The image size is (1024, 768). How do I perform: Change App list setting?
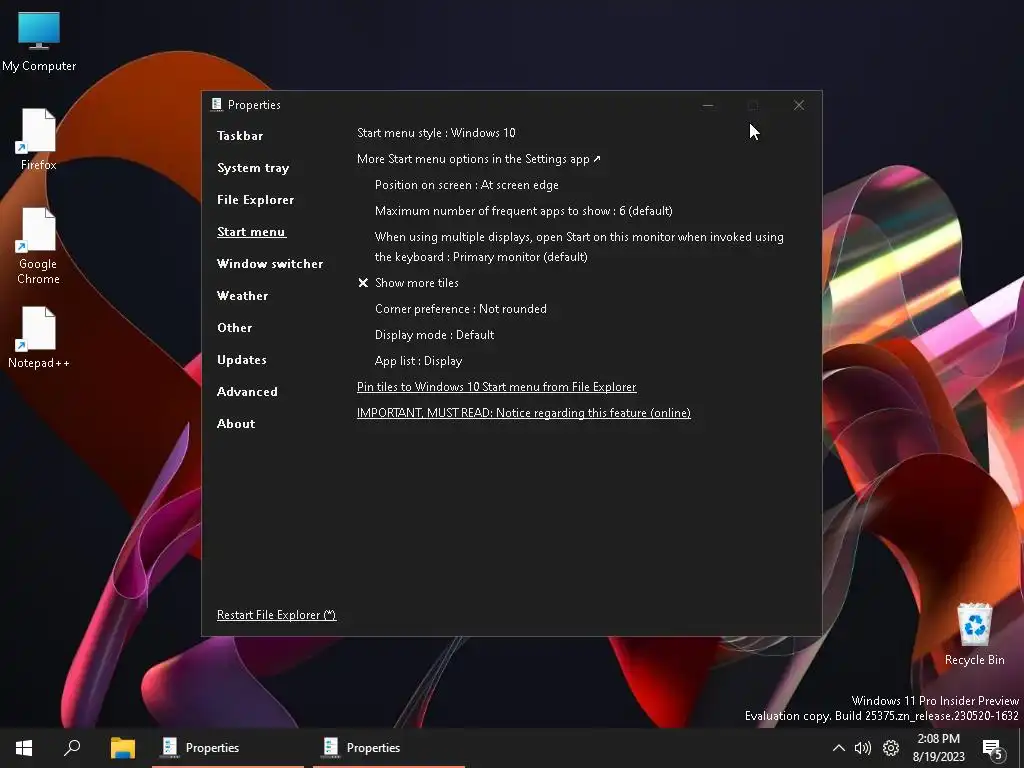419,361
